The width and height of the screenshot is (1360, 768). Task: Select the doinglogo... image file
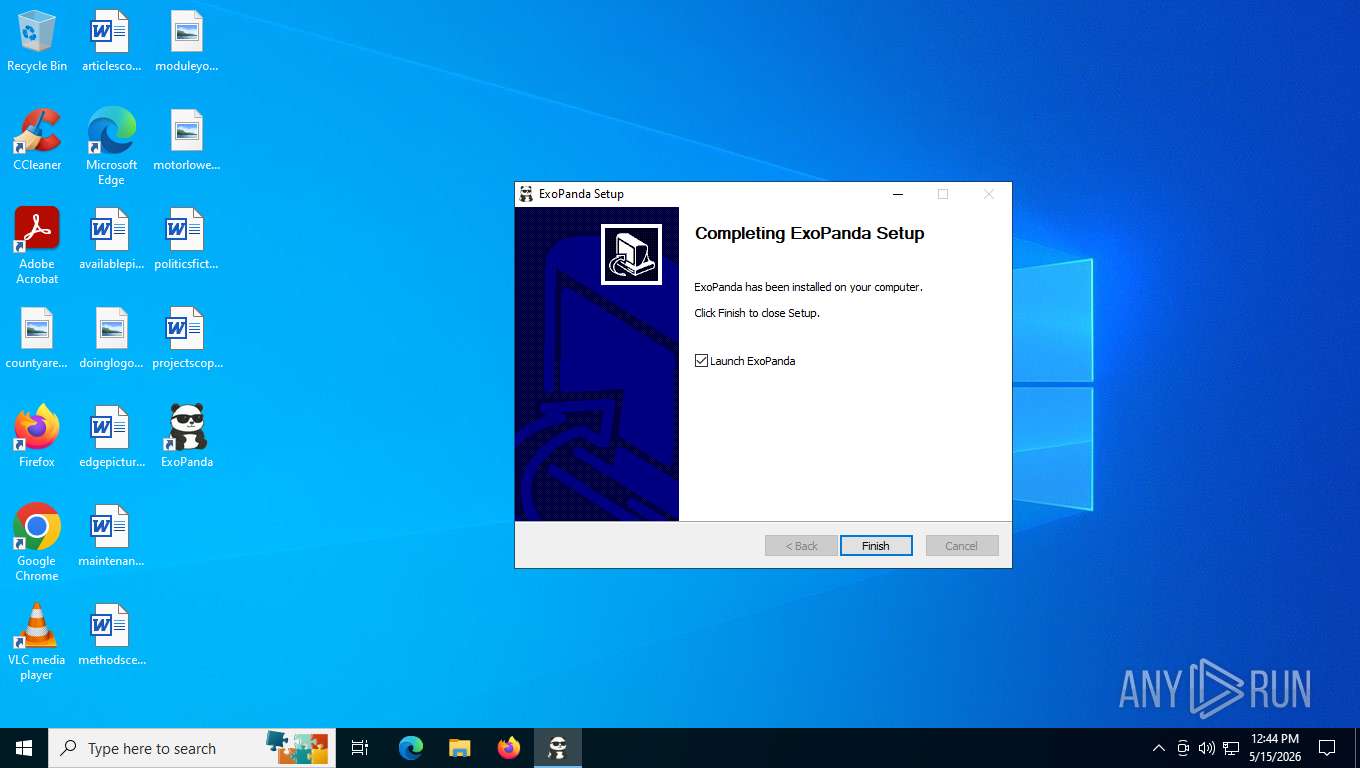111,338
